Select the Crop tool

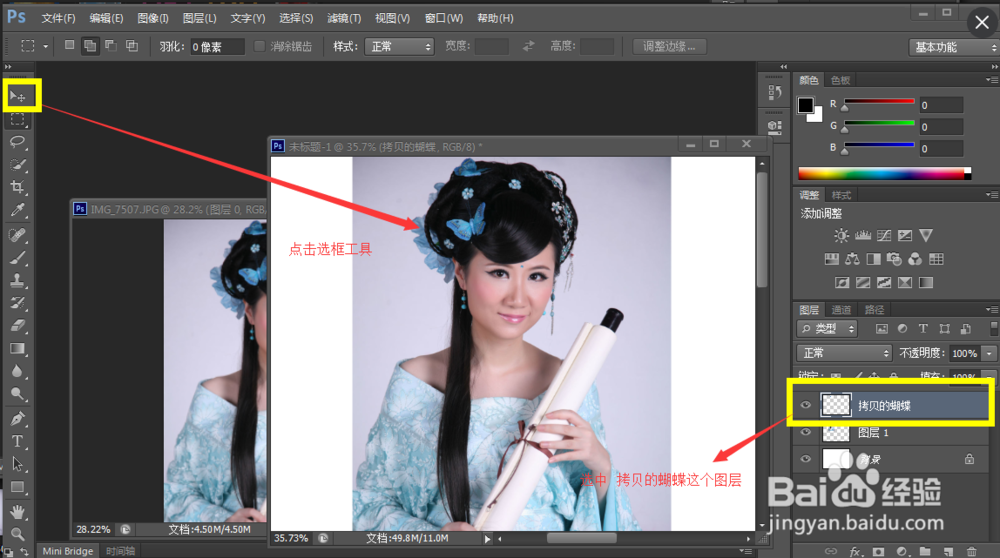tap(18, 187)
